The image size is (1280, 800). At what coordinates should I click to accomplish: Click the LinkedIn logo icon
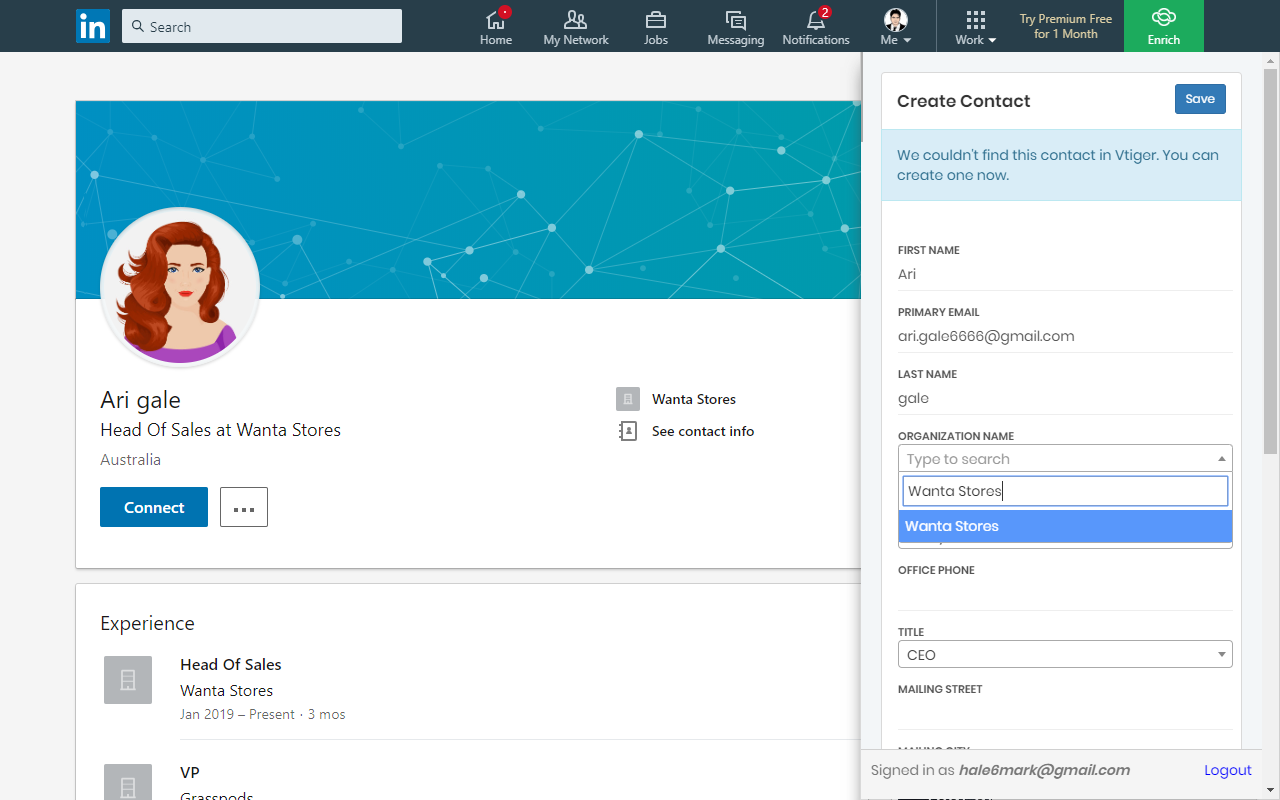click(x=93, y=26)
